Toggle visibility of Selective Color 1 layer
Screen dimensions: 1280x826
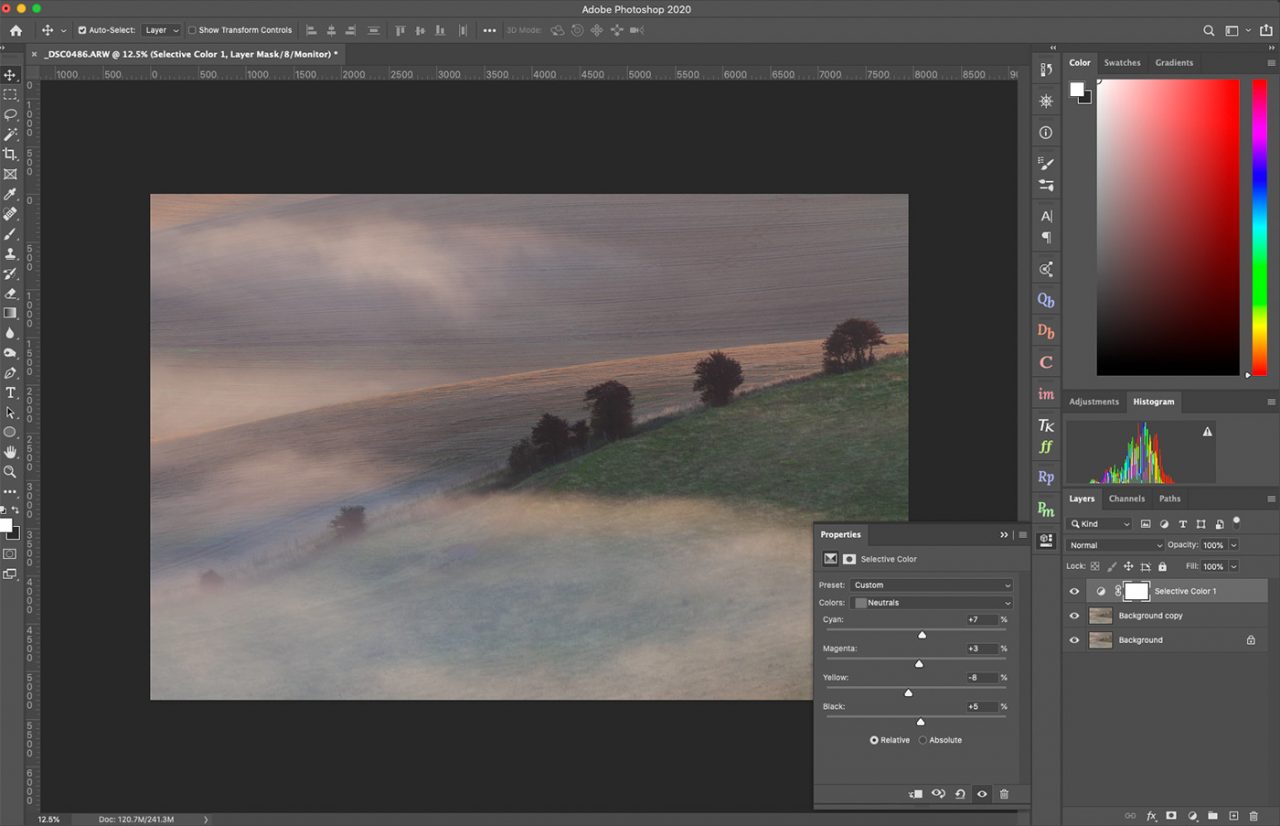click(1074, 591)
